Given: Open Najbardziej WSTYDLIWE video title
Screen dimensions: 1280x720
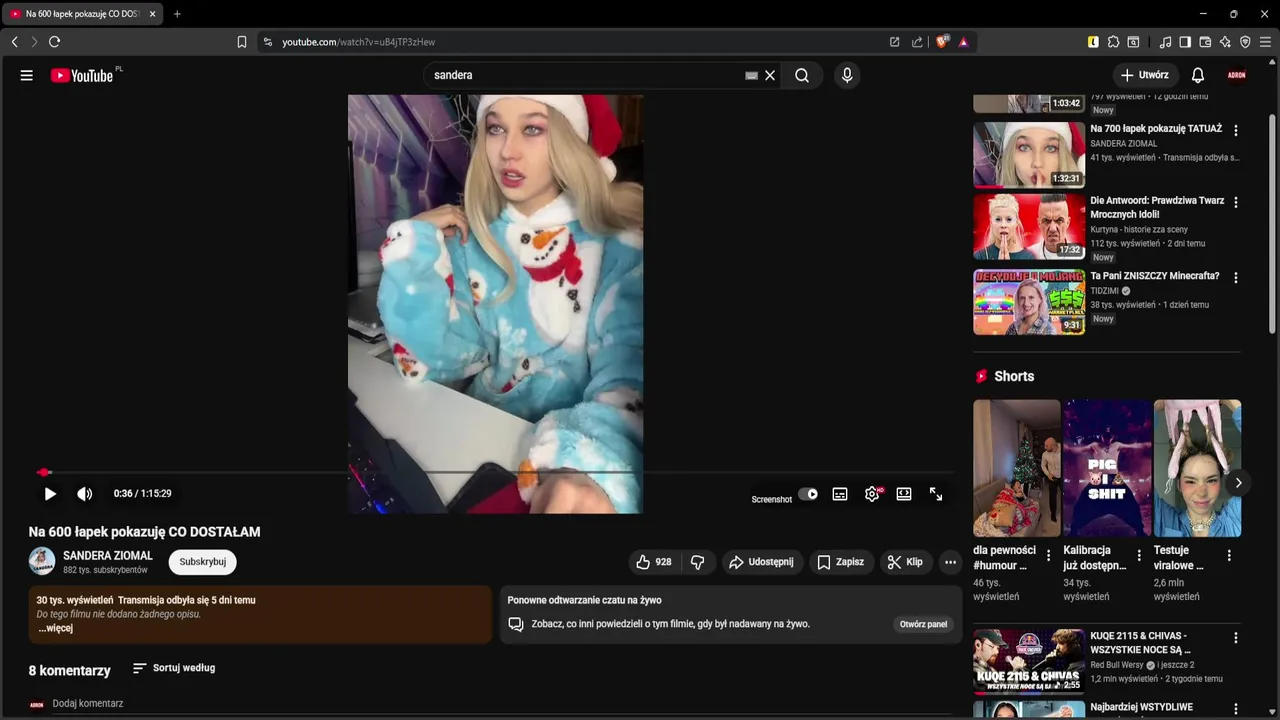Looking at the screenshot, I should tap(1141, 707).
